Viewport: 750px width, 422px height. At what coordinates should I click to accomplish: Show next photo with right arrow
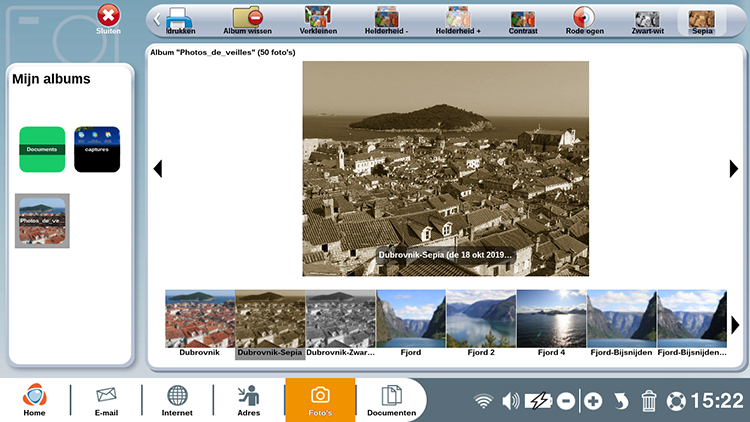point(733,168)
